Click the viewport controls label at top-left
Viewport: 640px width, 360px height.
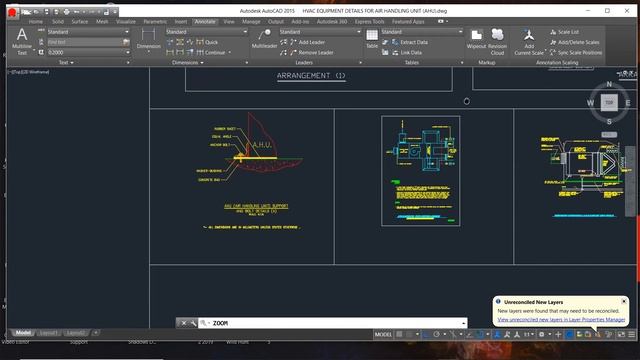(x=29, y=72)
